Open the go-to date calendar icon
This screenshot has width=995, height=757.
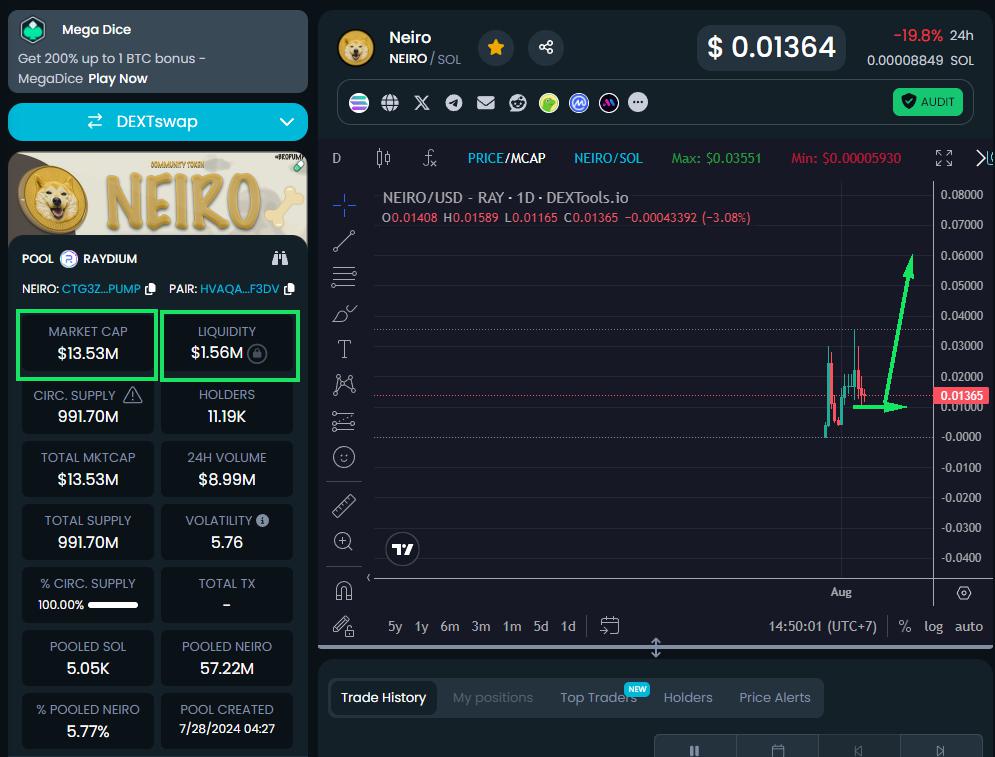pyautogui.click(x=610, y=626)
